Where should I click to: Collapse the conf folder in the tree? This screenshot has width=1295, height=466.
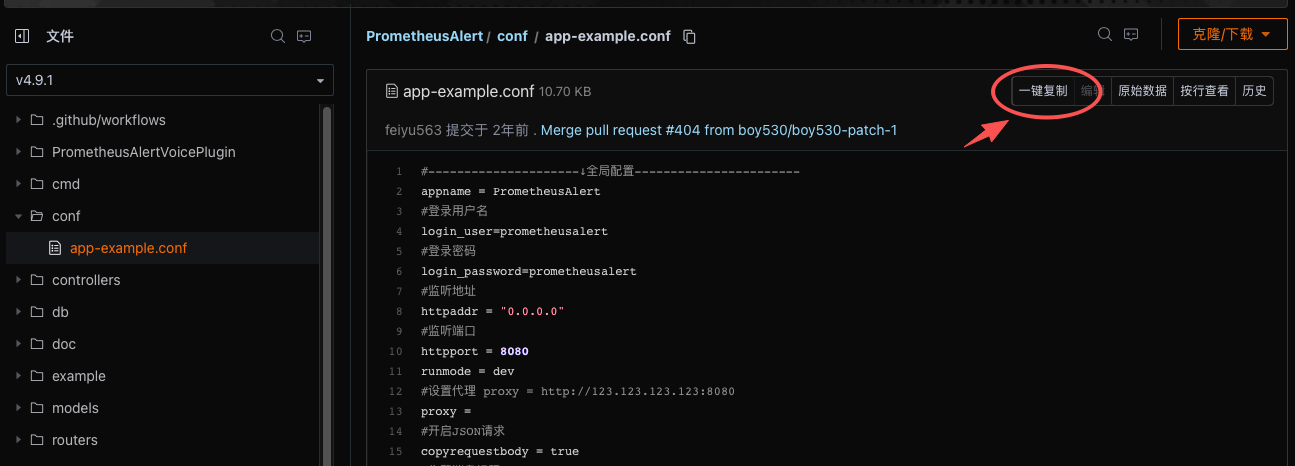pyautogui.click(x=18, y=216)
